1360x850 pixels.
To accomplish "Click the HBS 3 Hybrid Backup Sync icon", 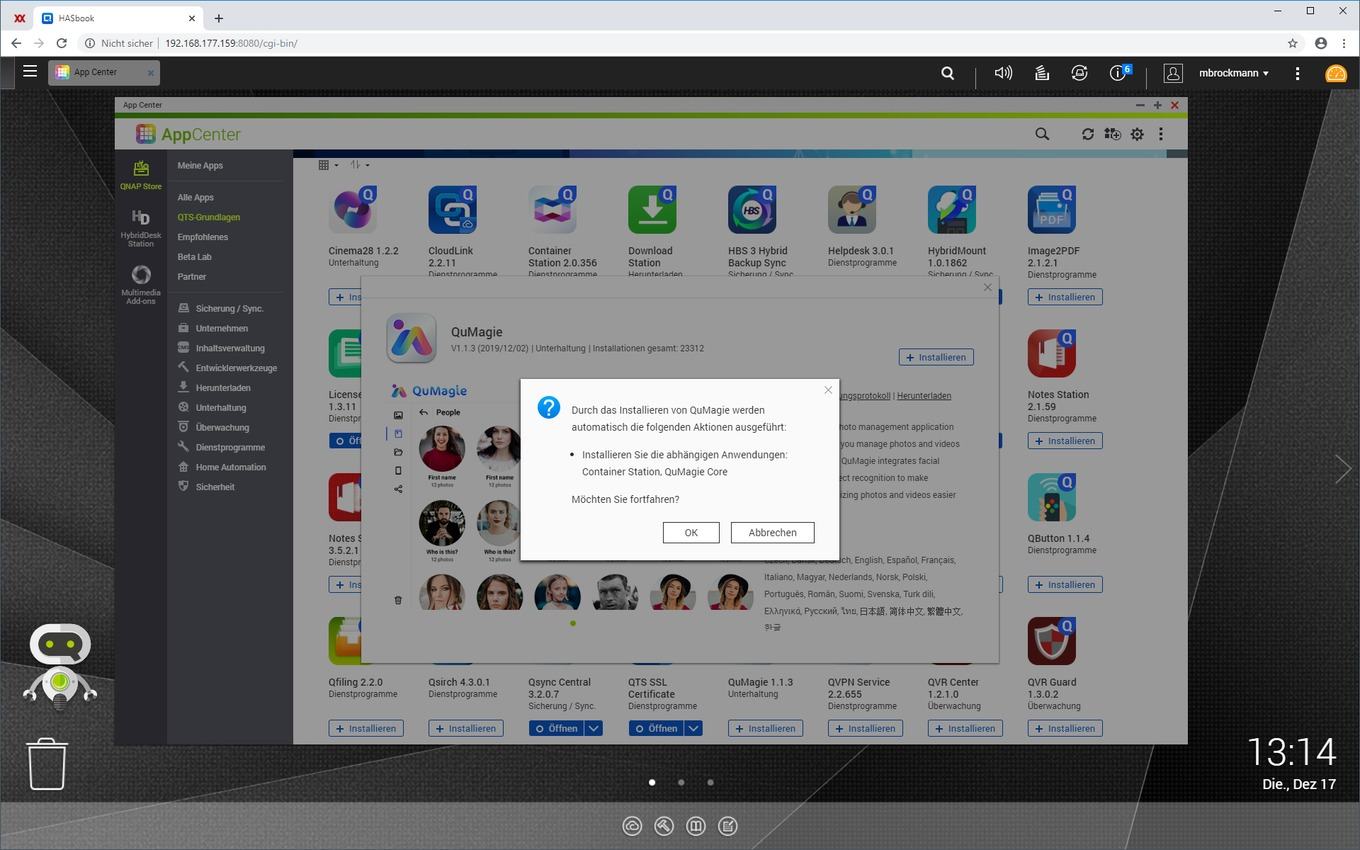I will click(x=752, y=210).
